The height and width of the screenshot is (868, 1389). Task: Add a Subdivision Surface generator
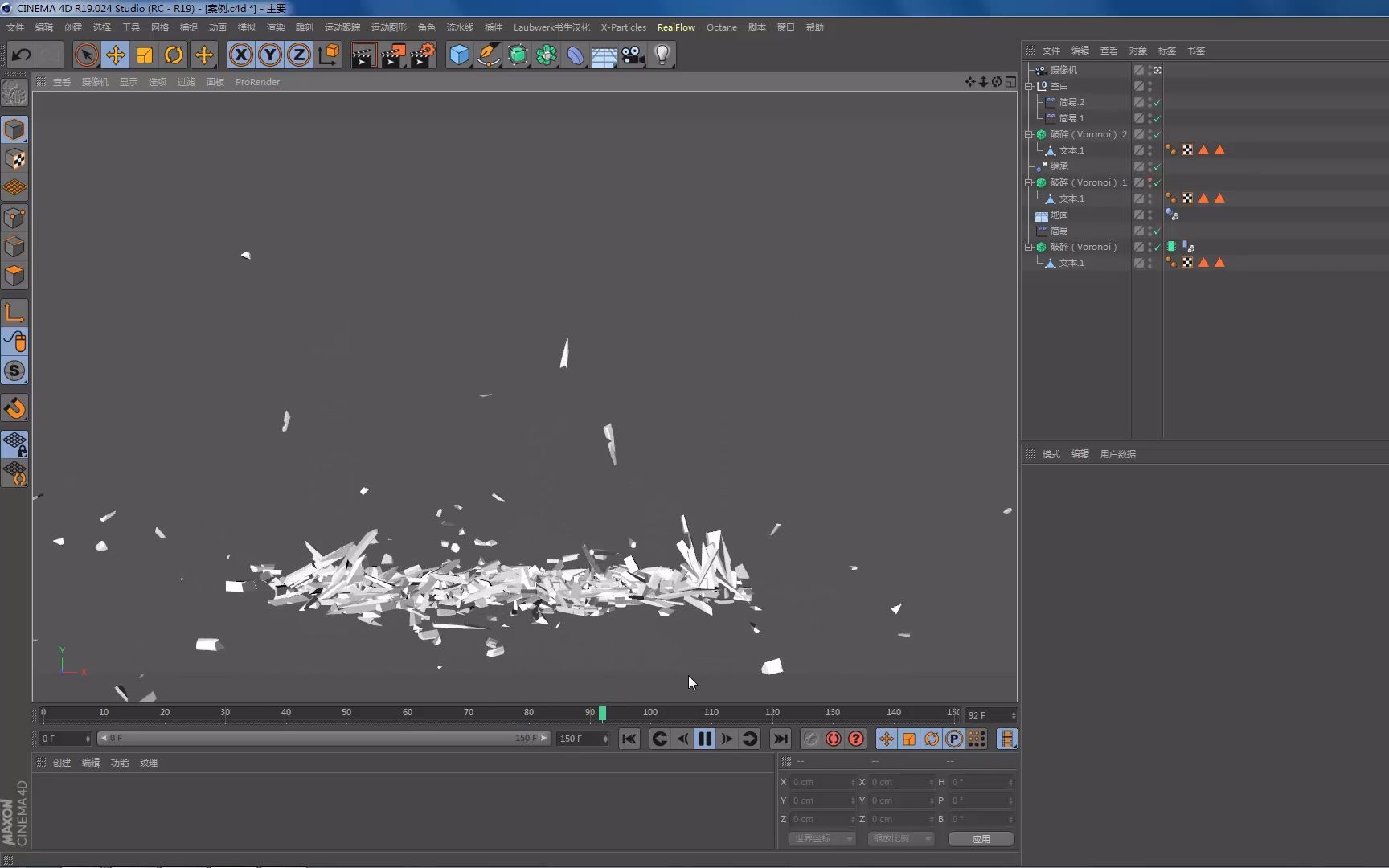pyautogui.click(x=518, y=55)
